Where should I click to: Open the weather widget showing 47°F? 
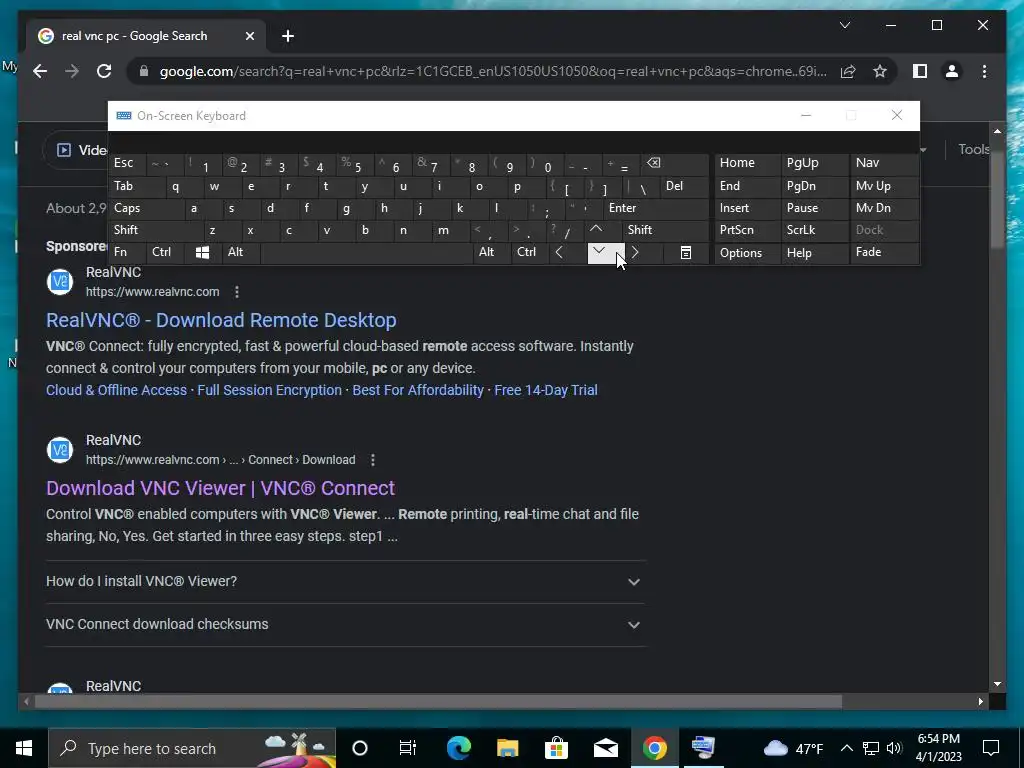tap(793, 748)
